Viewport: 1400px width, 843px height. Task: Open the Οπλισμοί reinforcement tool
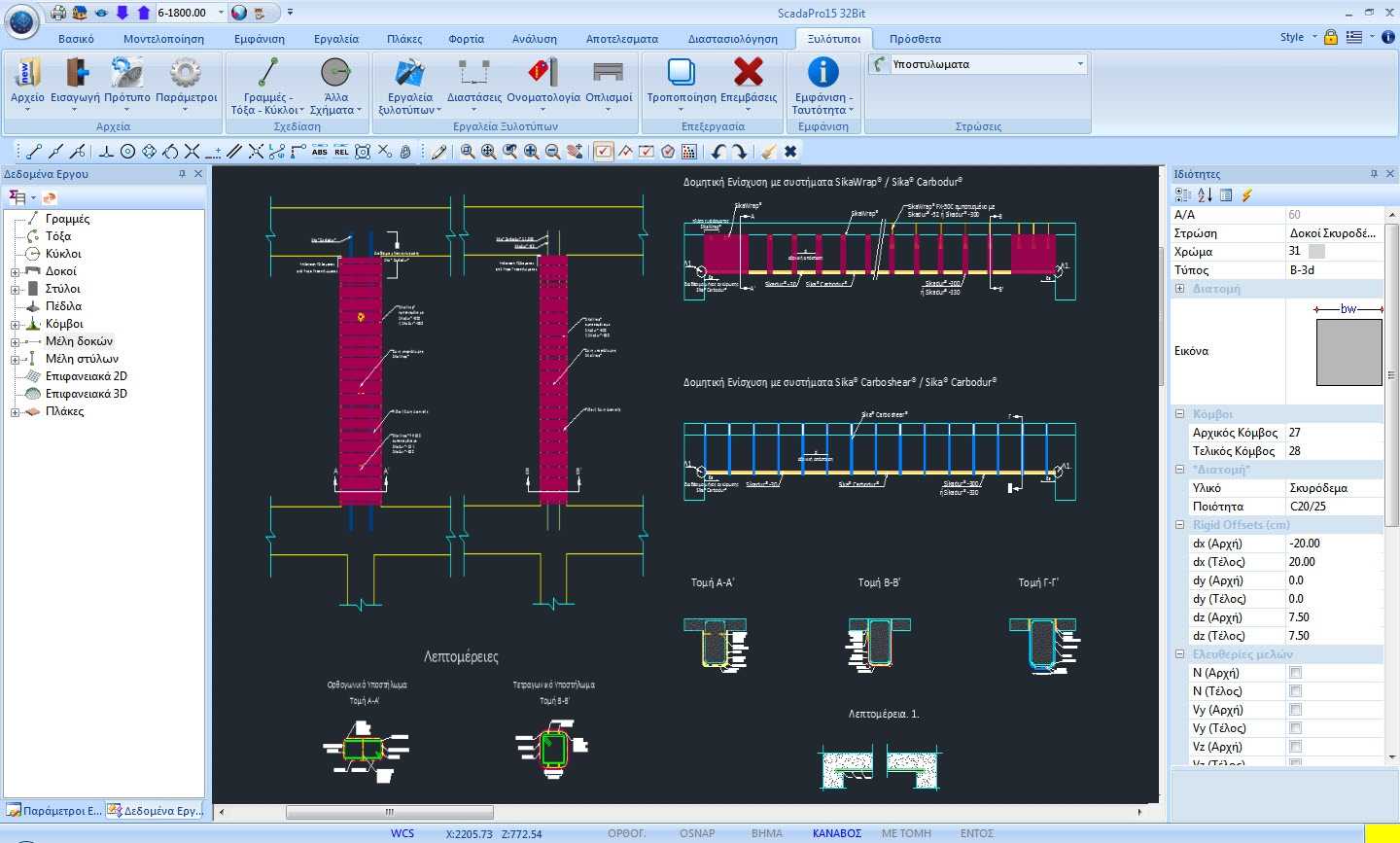click(x=609, y=84)
